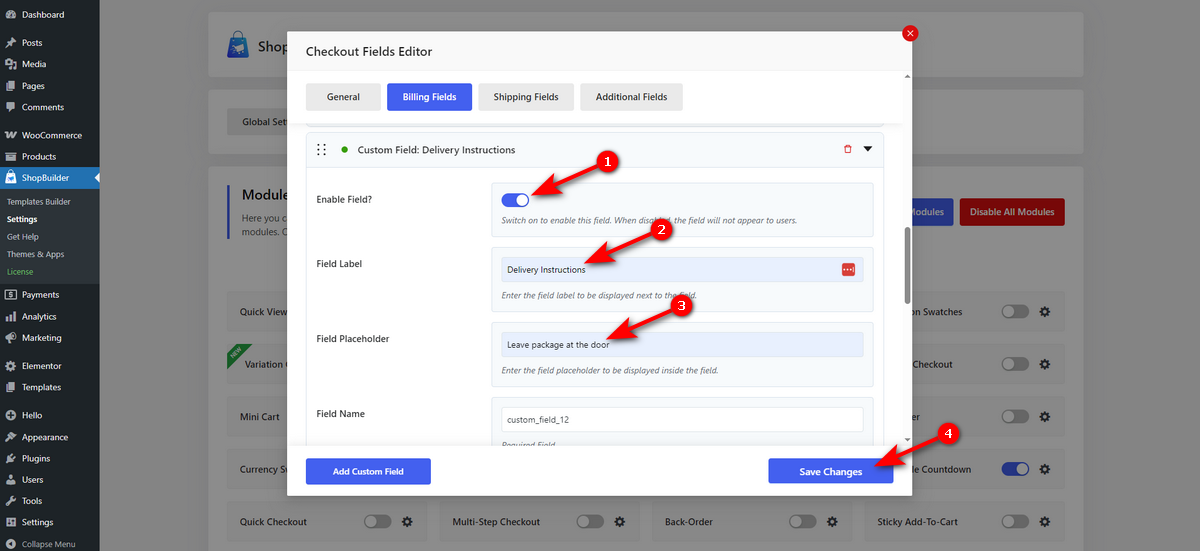Switch to the Billing Fields tab
Screen dimensions: 1200x551
click(x=429, y=97)
